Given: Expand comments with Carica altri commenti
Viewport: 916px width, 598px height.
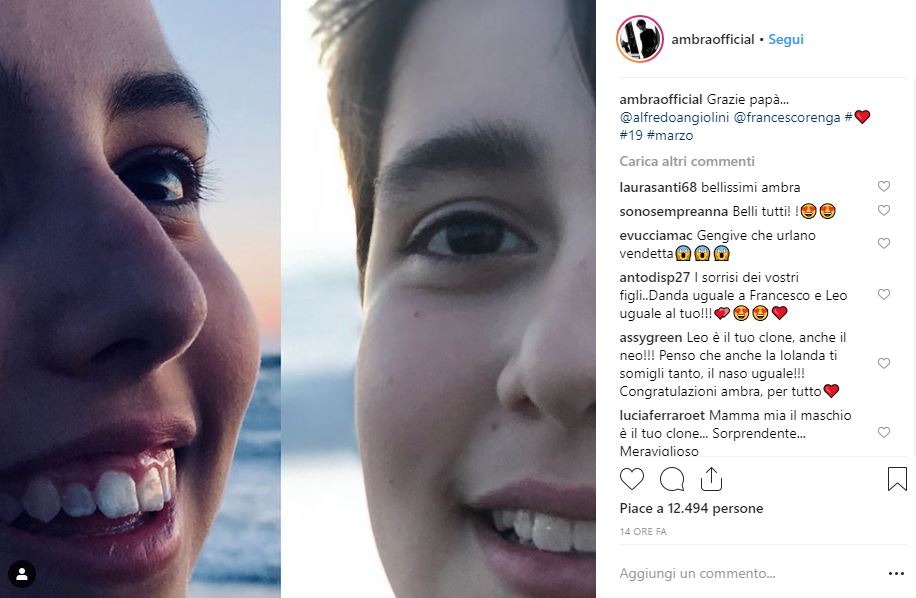Looking at the screenshot, I should pyautogui.click(x=687, y=162).
